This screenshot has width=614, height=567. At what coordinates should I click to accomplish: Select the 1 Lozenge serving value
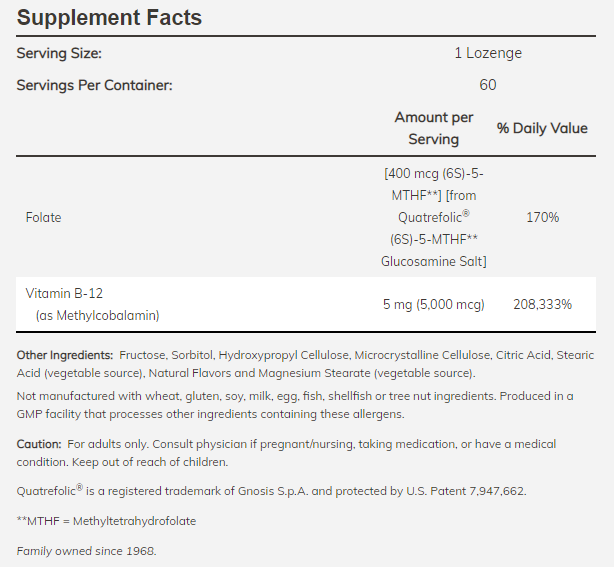[x=488, y=54]
